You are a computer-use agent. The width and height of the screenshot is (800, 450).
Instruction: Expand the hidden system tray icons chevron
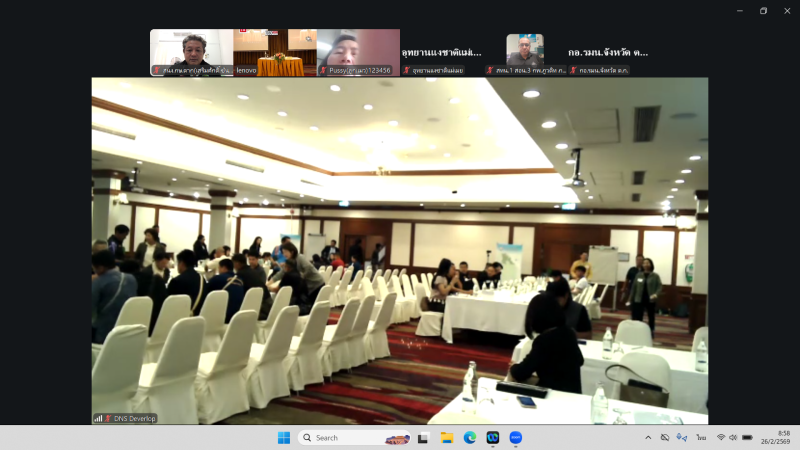tap(647, 438)
